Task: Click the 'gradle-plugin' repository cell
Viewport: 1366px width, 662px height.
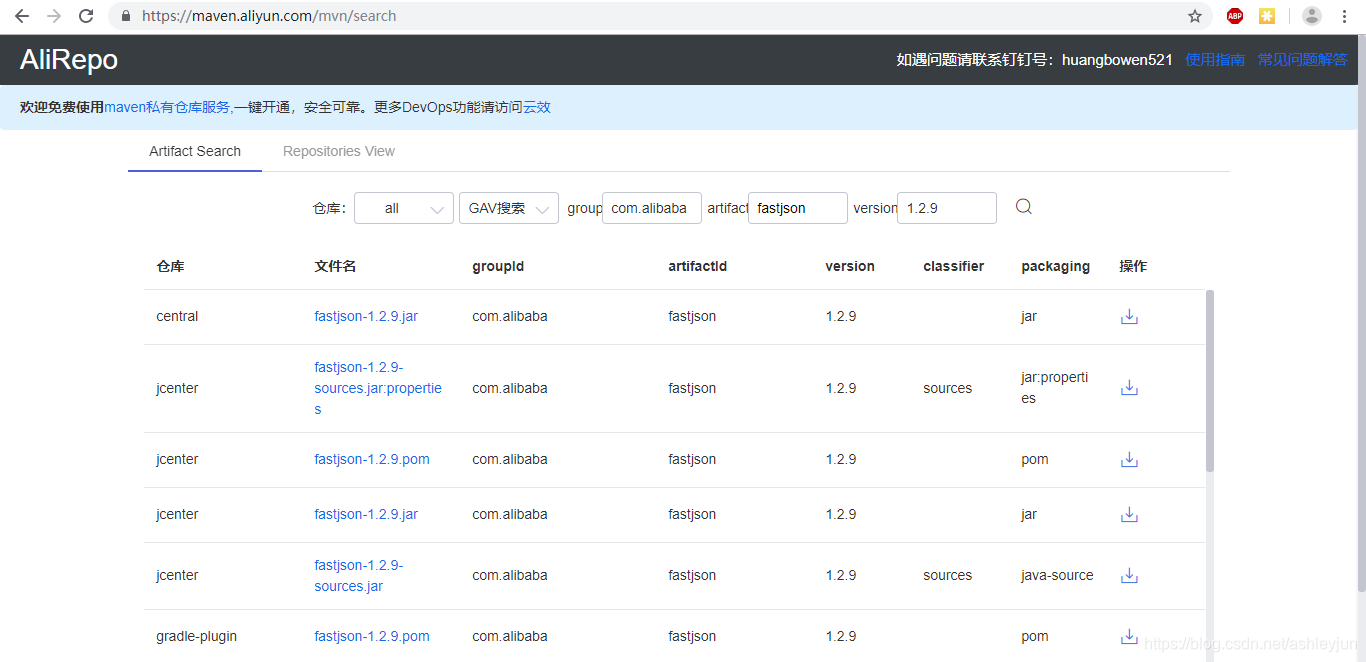Action: click(197, 637)
